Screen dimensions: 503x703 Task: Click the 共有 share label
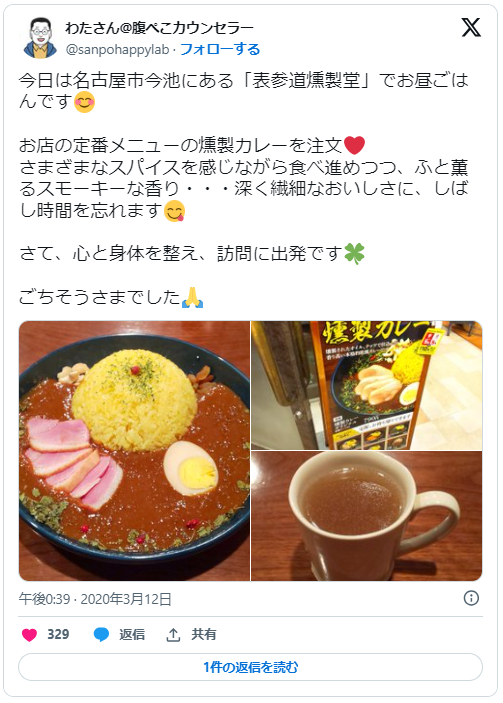tap(204, 635)
